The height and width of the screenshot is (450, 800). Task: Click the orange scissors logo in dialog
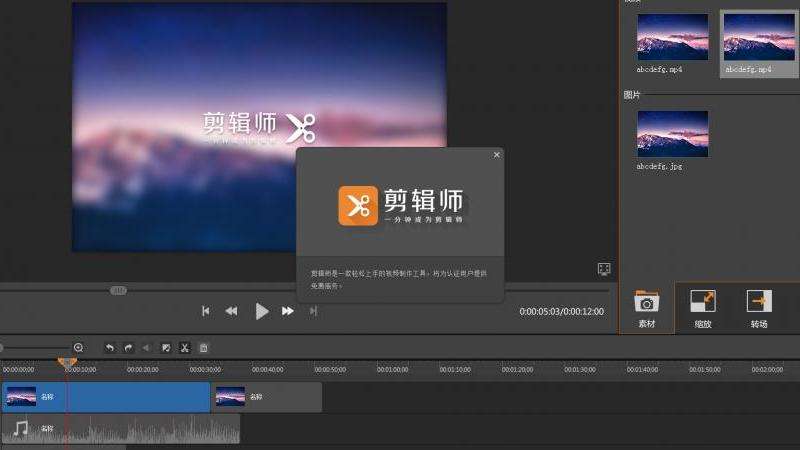(x=358, y=206)
